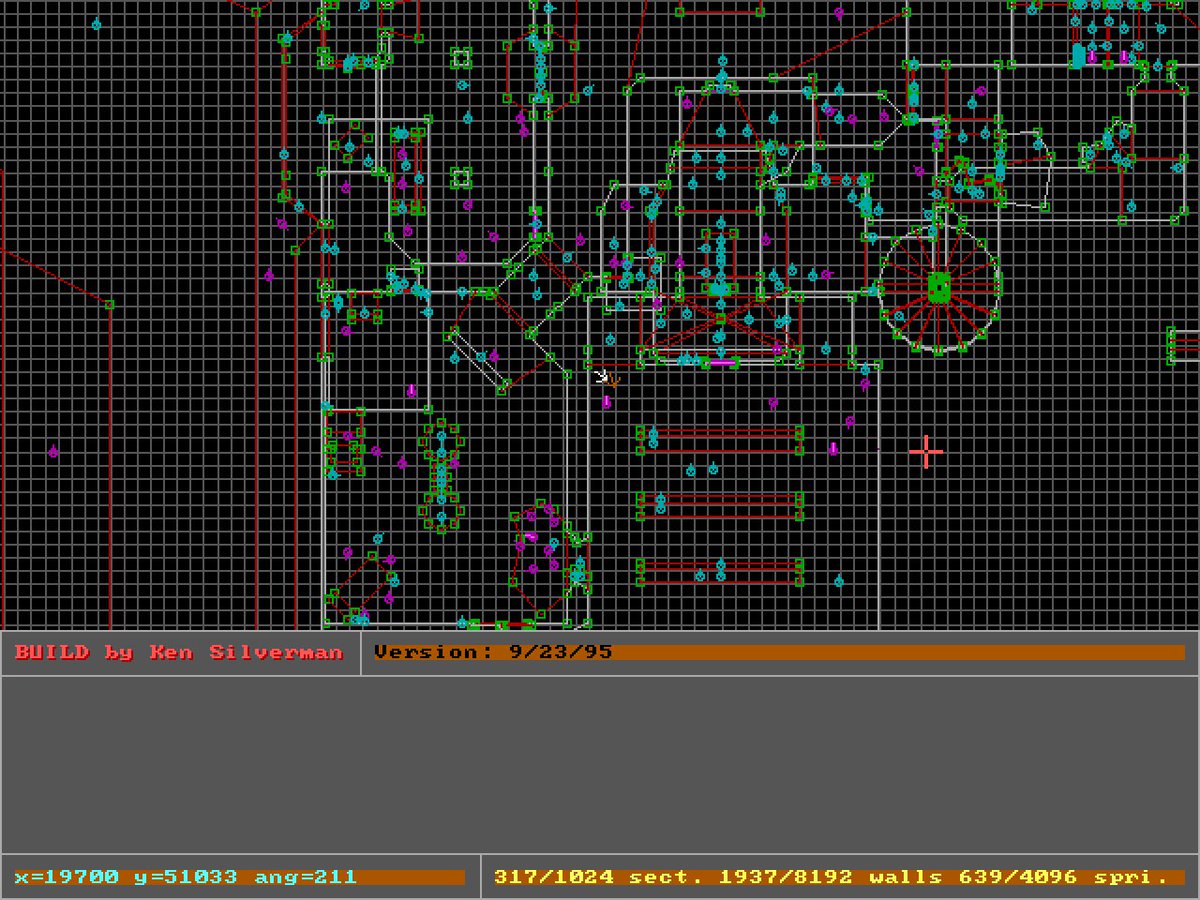
Task: Select the lone magenta sprite at far left
Action: point(53,452)
